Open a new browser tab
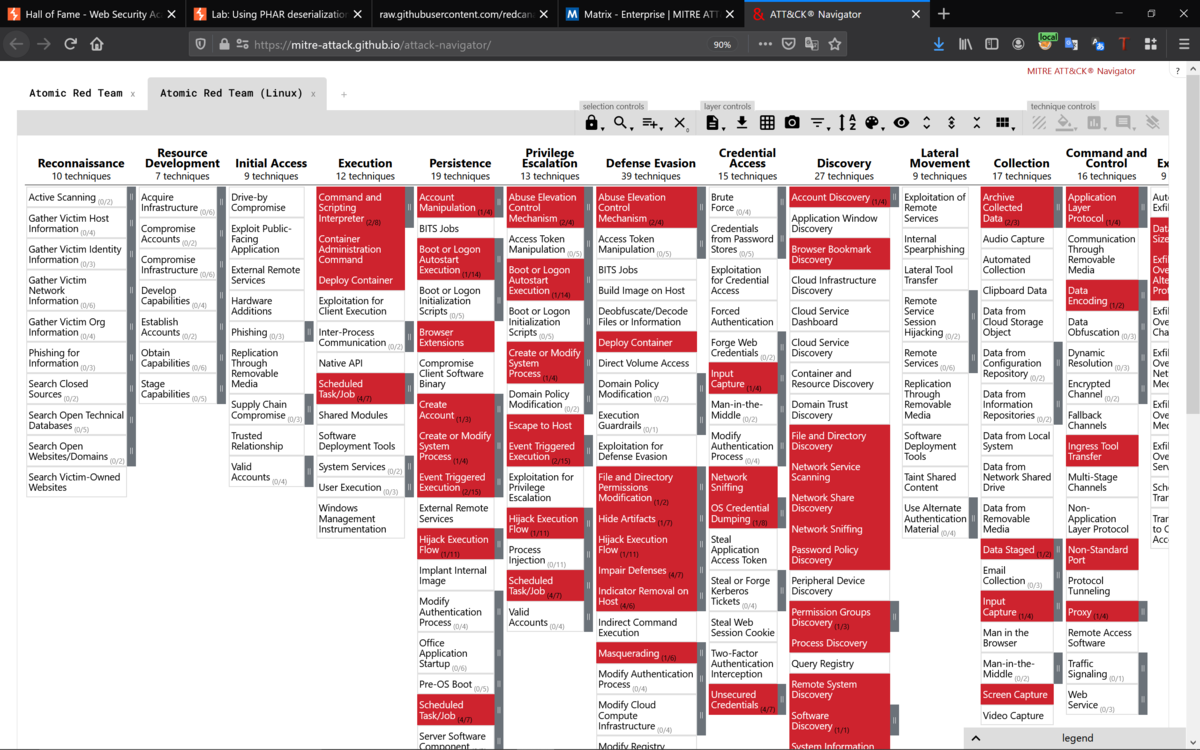 pyautogui.click(x=944, y=14)
